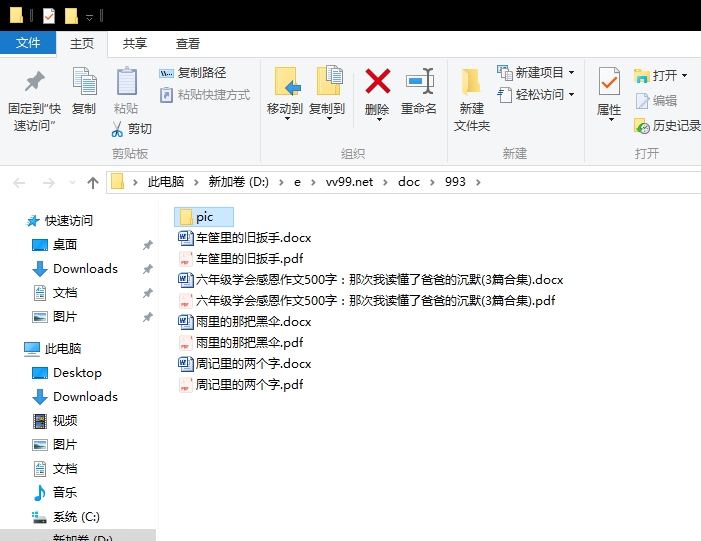Click 新加卷 (D:) in the address path
The image size is (701, 541).
238,182
